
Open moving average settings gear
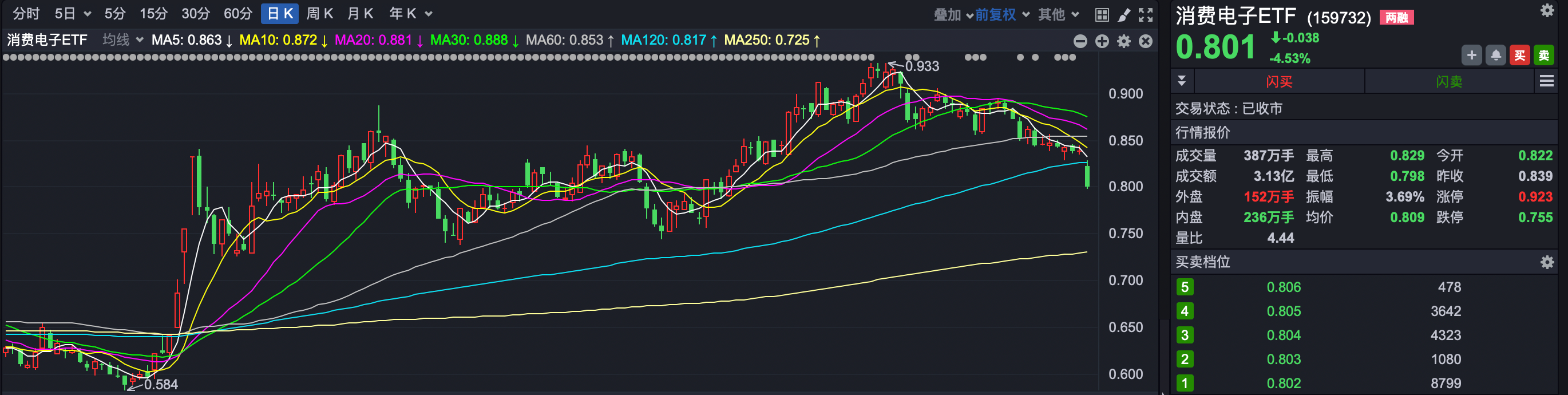click(x=1124, y=41)
